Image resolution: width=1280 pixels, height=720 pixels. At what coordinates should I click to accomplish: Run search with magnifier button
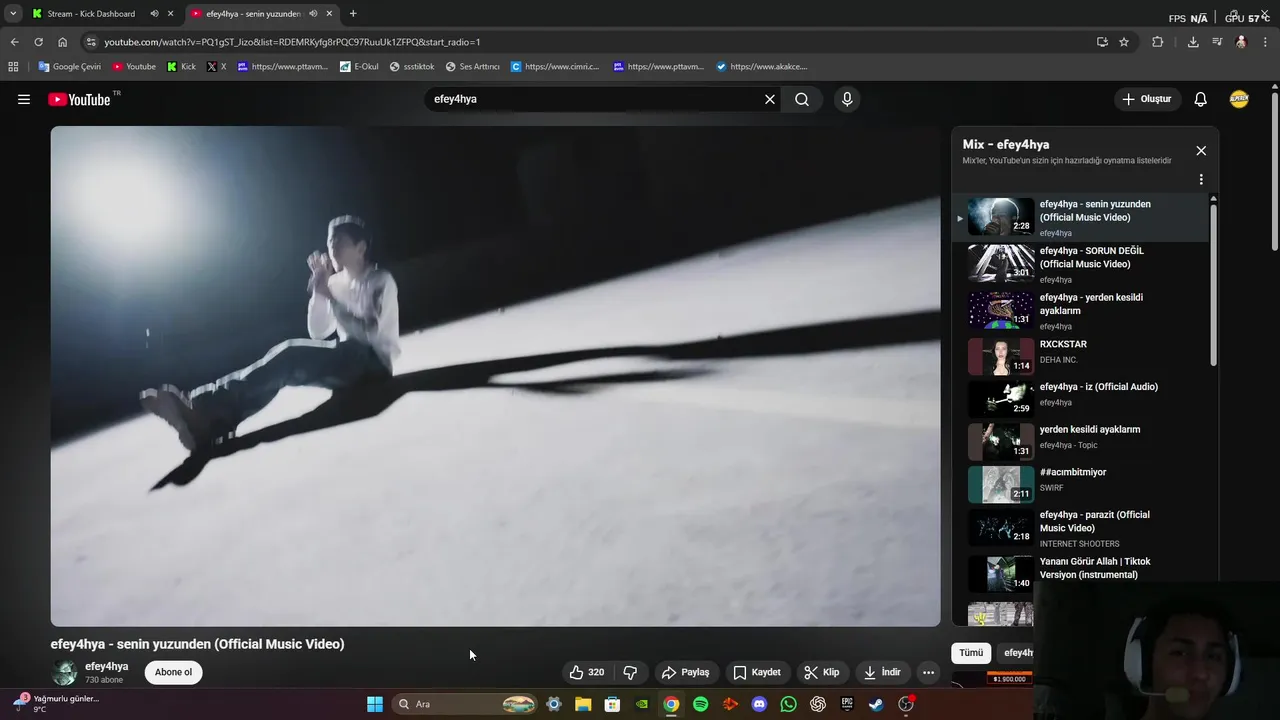802,99
